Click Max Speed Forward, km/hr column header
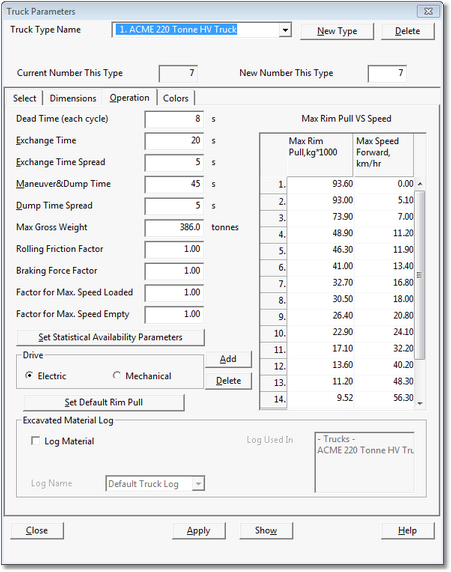The height and width of the screenshot is (572, 451). (x=384, y=155)
